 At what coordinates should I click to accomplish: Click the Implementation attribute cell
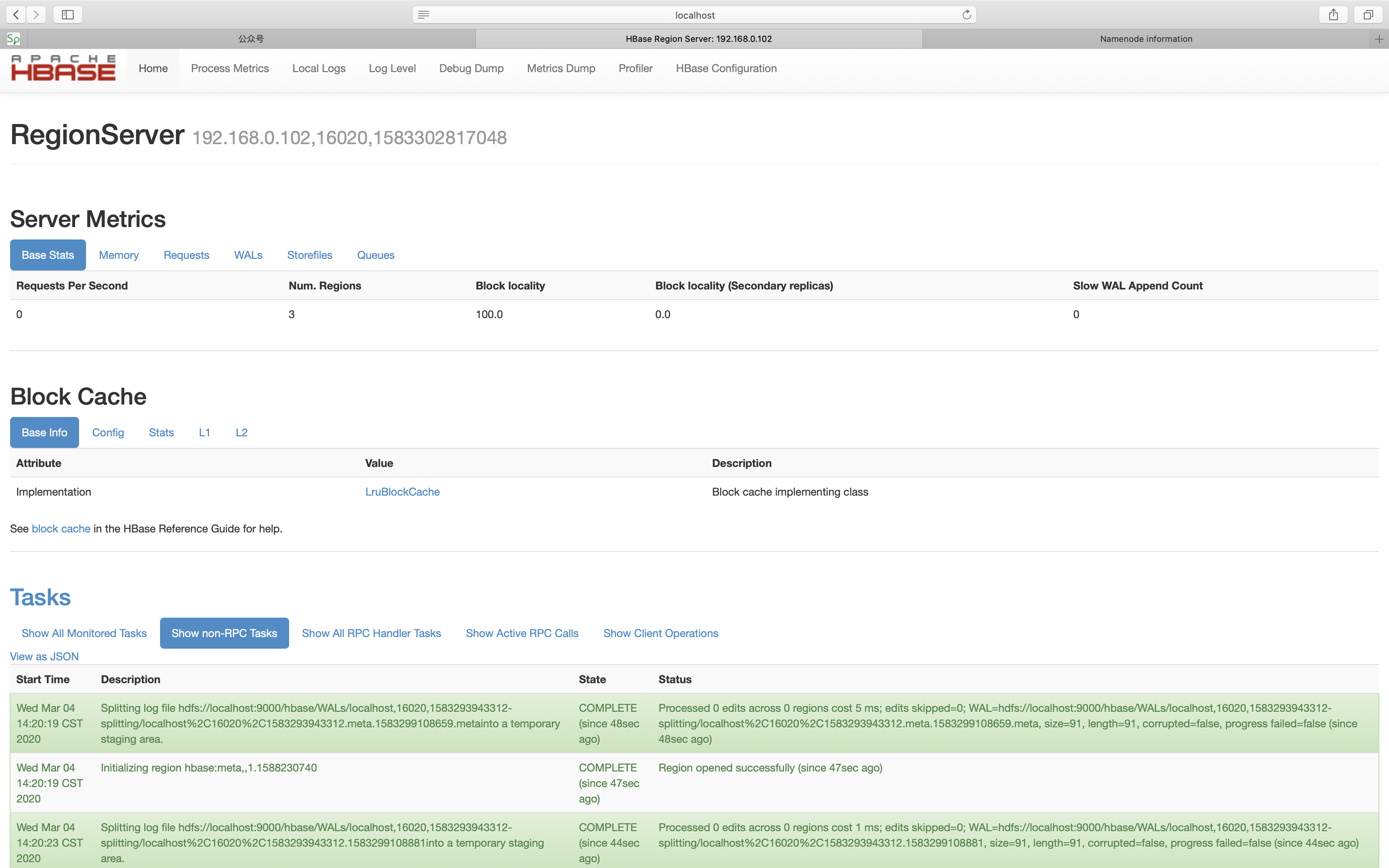(53, 492)
